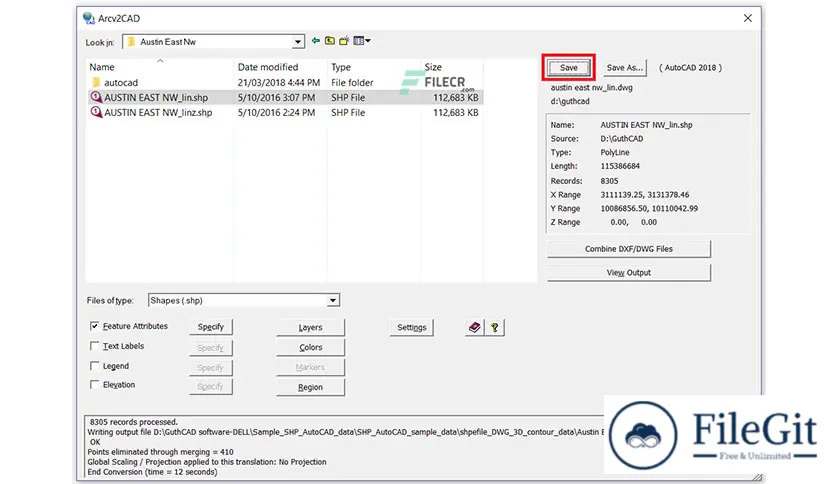This screenshot has height=484, width=836.
Task: Select AUSTIN EAST NW_lin.shp file name
Action: point(156,98)
